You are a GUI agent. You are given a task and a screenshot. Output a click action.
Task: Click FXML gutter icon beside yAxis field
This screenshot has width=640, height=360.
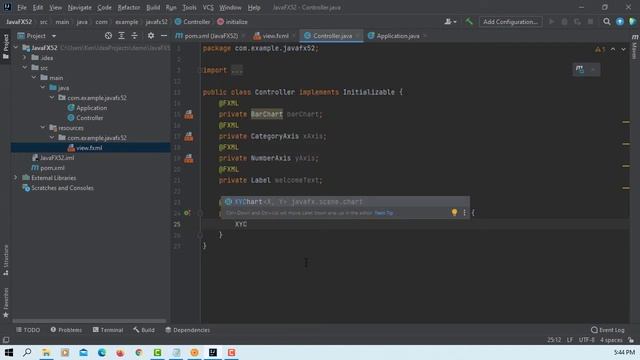pos(189,158)
